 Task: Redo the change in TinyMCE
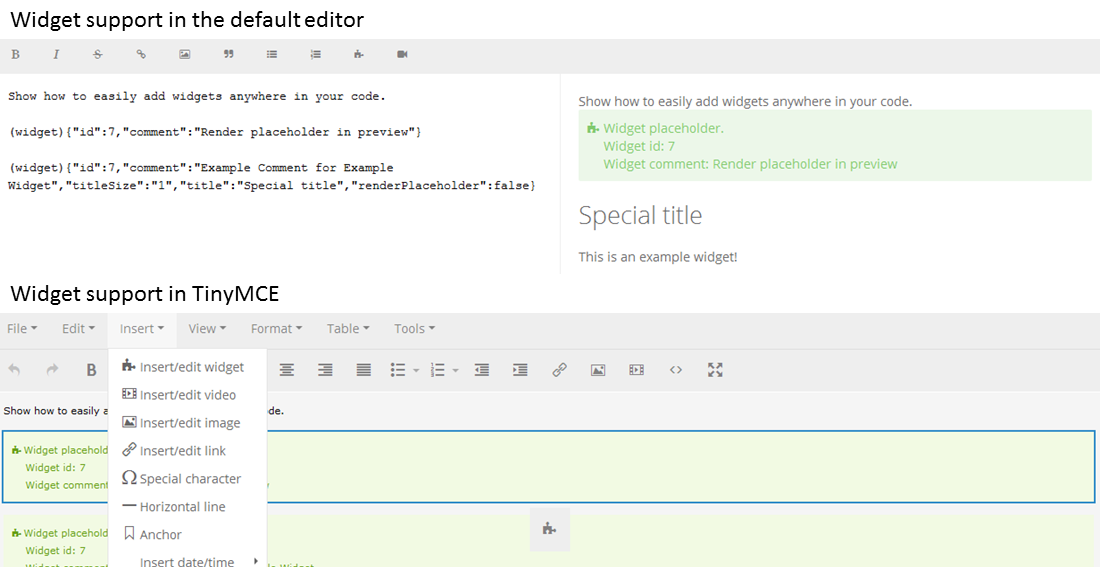pos(52,370)
